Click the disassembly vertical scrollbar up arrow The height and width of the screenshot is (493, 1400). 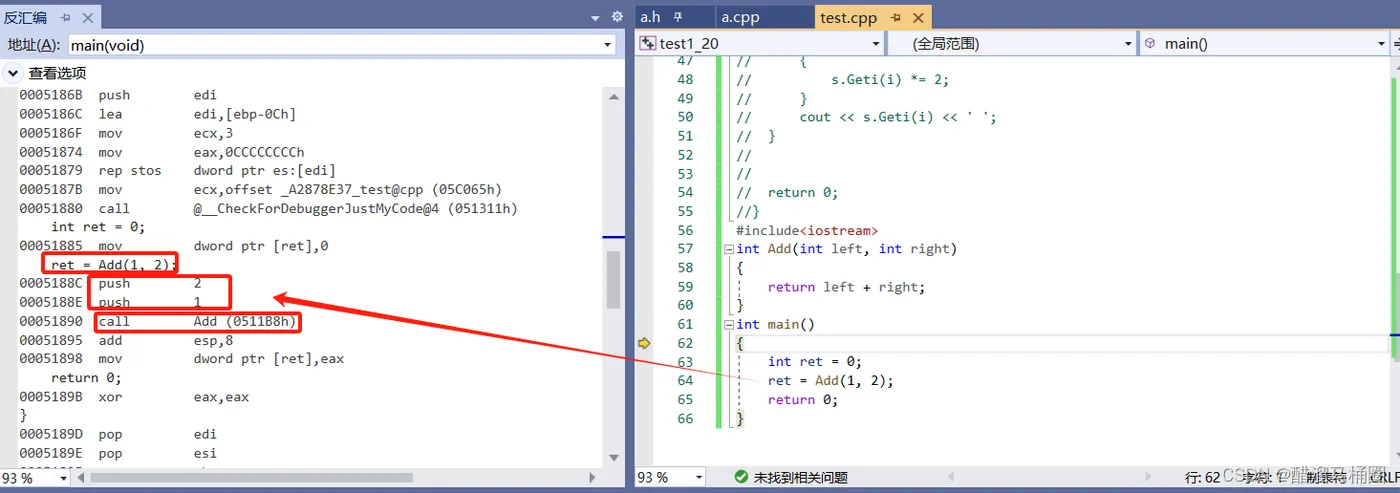pos(614,96)
